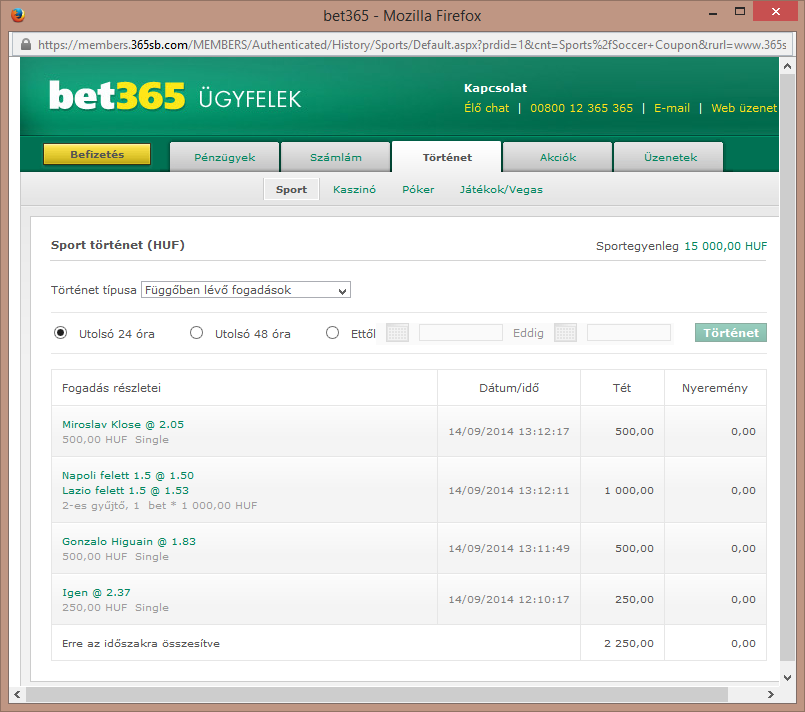Click the vertical scrollbar down arrow
This screenshot has height=712, width=805.
pos(787,678)
